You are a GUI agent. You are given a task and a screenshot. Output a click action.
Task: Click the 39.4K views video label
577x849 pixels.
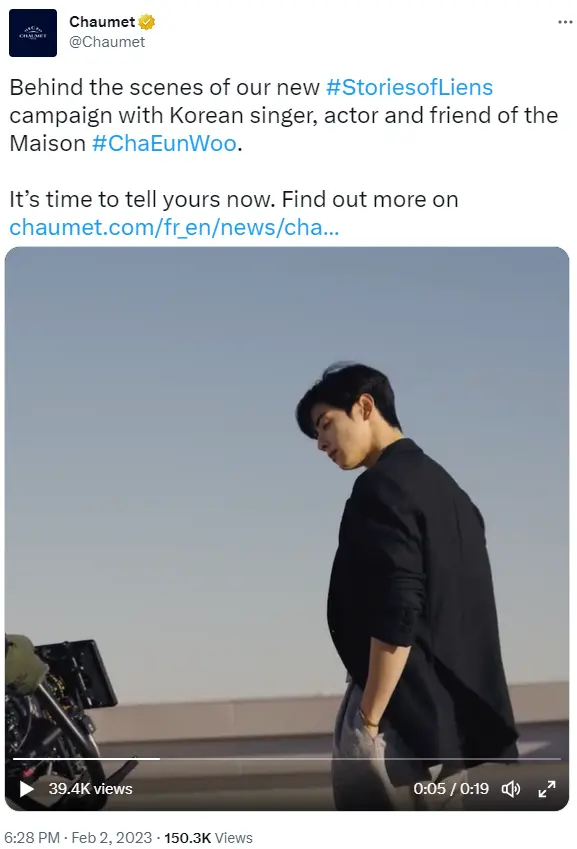90,789
